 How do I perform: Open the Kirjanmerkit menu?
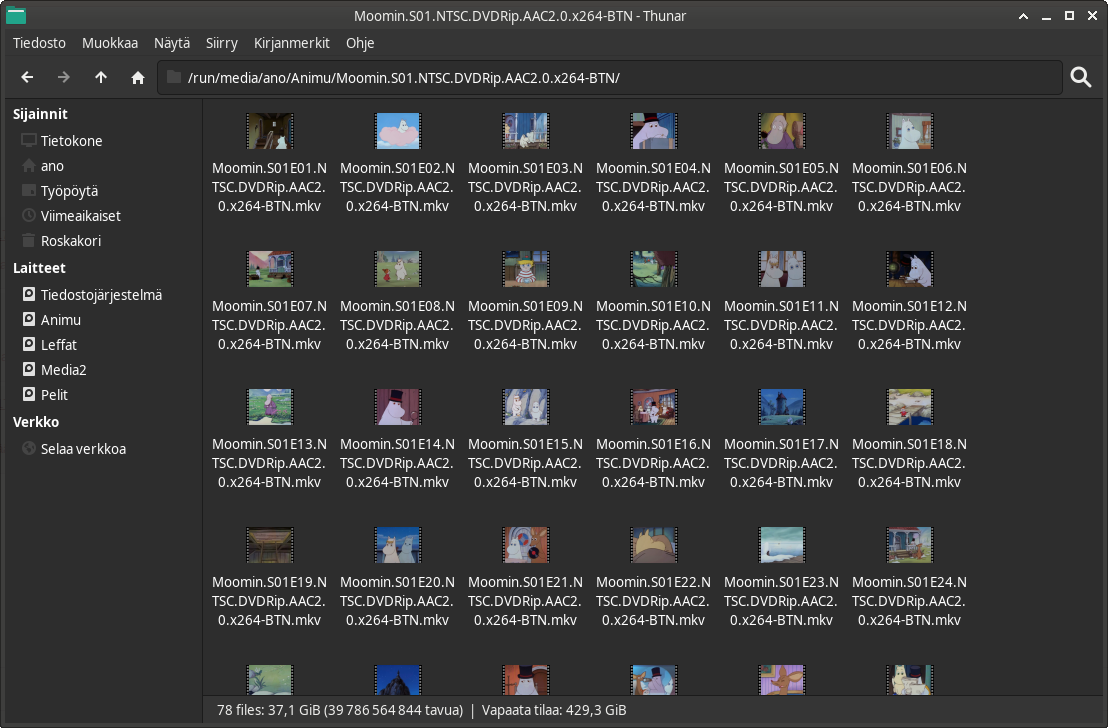292,43
